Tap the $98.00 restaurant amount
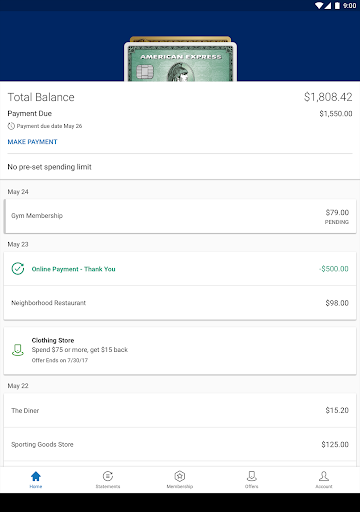360x512 pixels. (x=337, y=303)
